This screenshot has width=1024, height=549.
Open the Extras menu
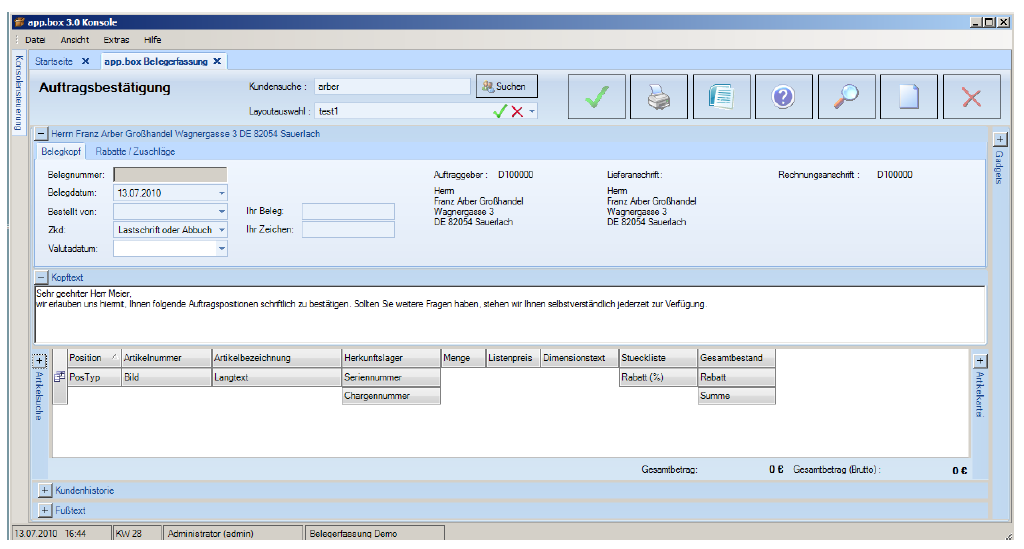click(x=116, y=40)
